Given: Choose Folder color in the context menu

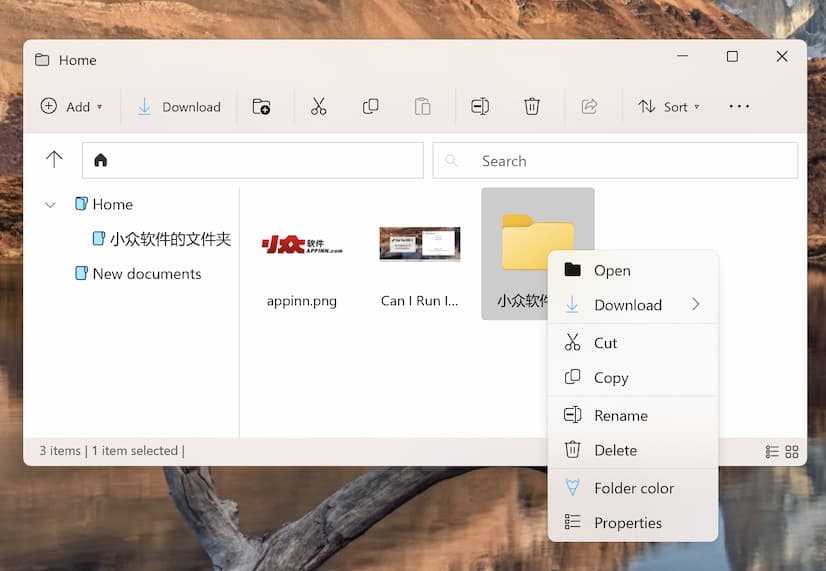Looking at the screenshot, I should (633, 488).
